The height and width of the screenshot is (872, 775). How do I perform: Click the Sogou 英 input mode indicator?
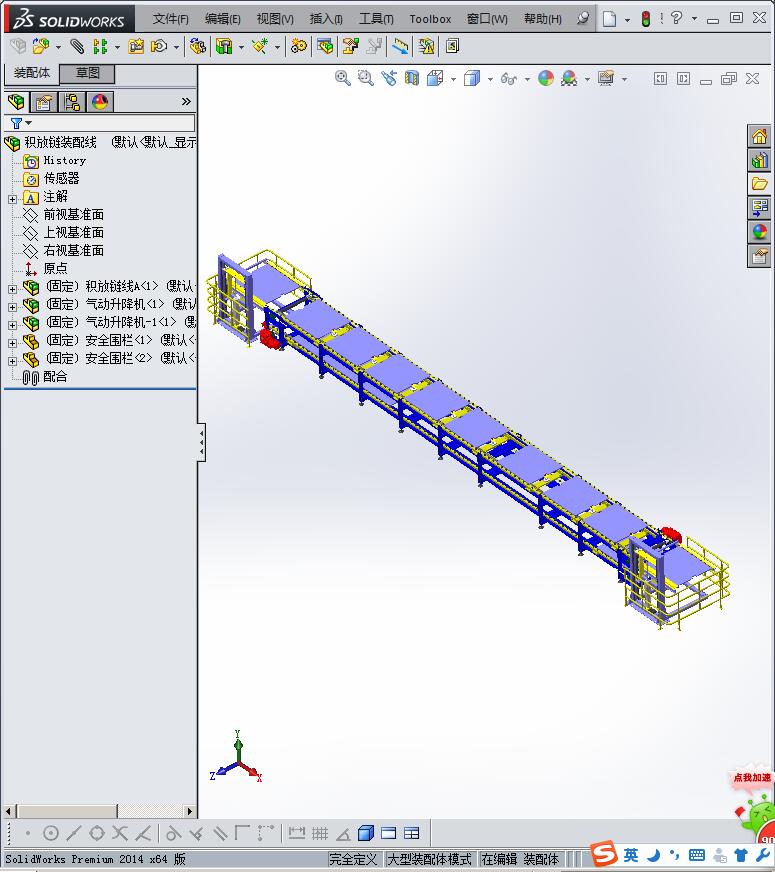click(630, 855)
